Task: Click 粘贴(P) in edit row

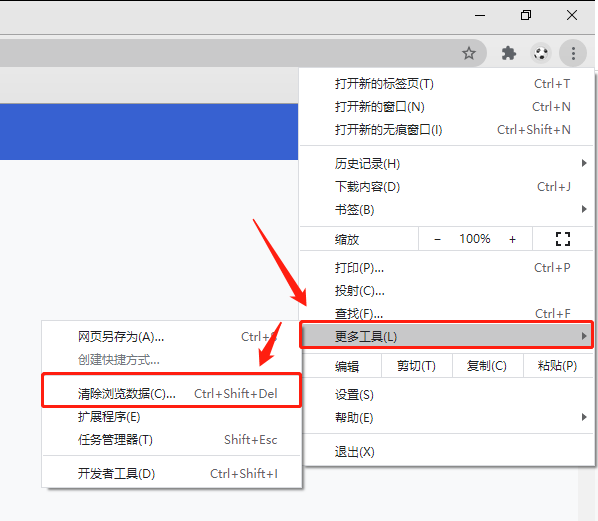Action: coord(557,366)
